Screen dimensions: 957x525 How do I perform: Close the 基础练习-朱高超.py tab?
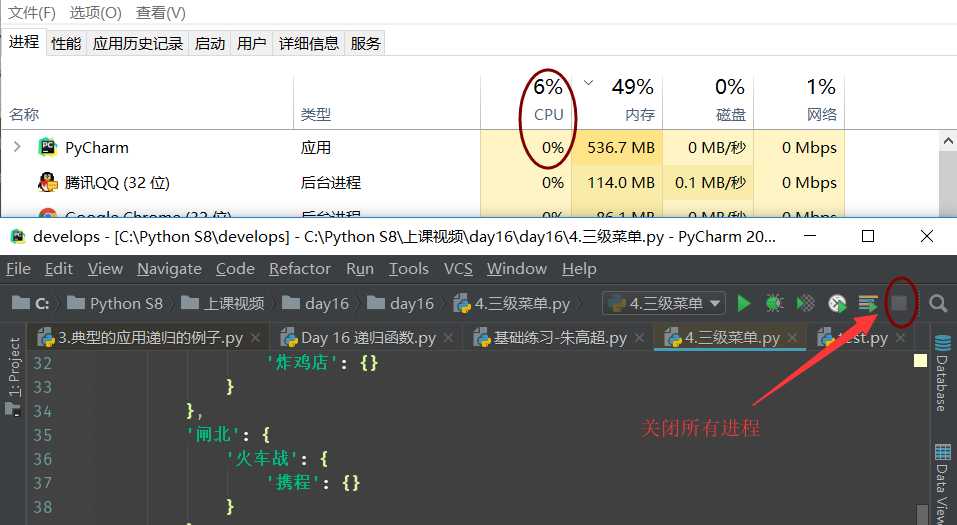coord(640,338)
